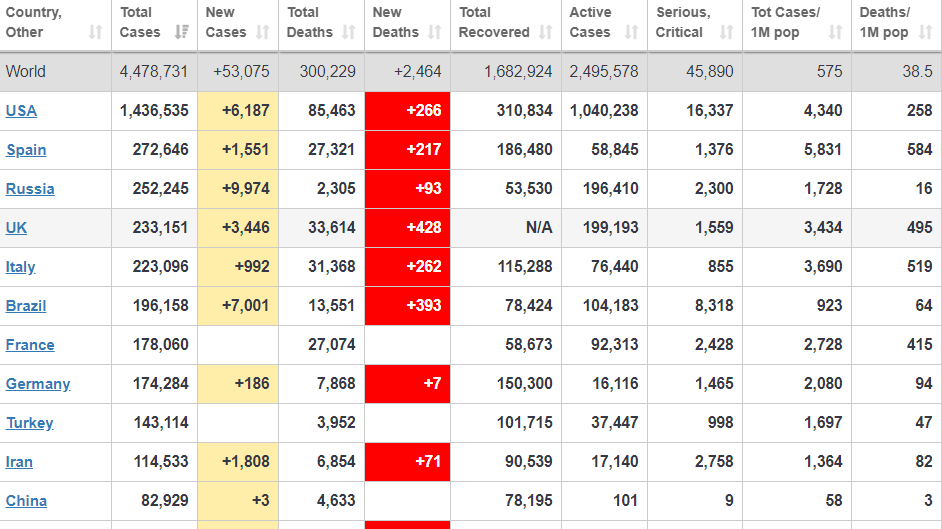The height and width of the screenshot is (529, 942).
Task: Select USA total cases 1,436,535
Action: 154,110
